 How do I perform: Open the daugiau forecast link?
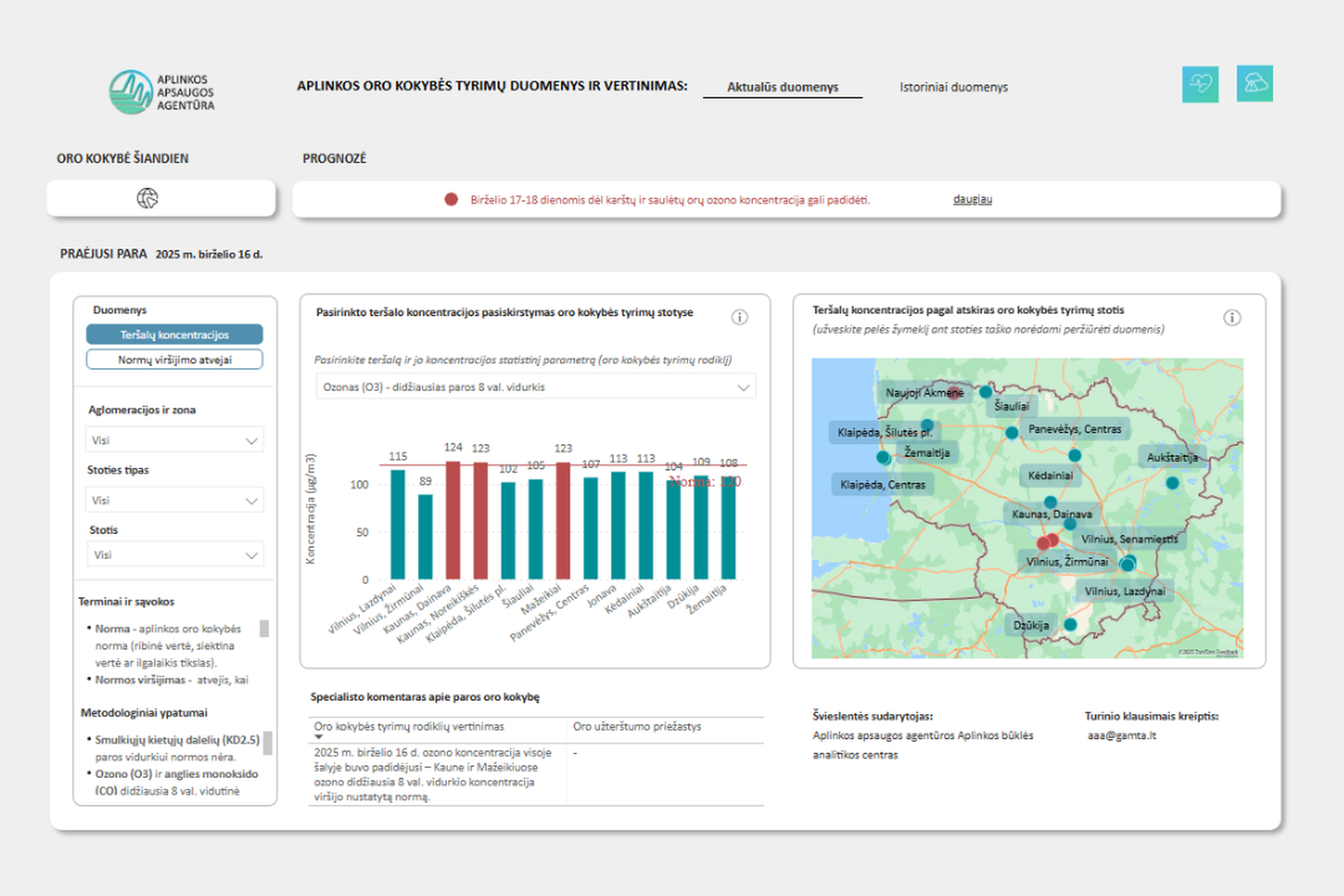tap(972, 199)
